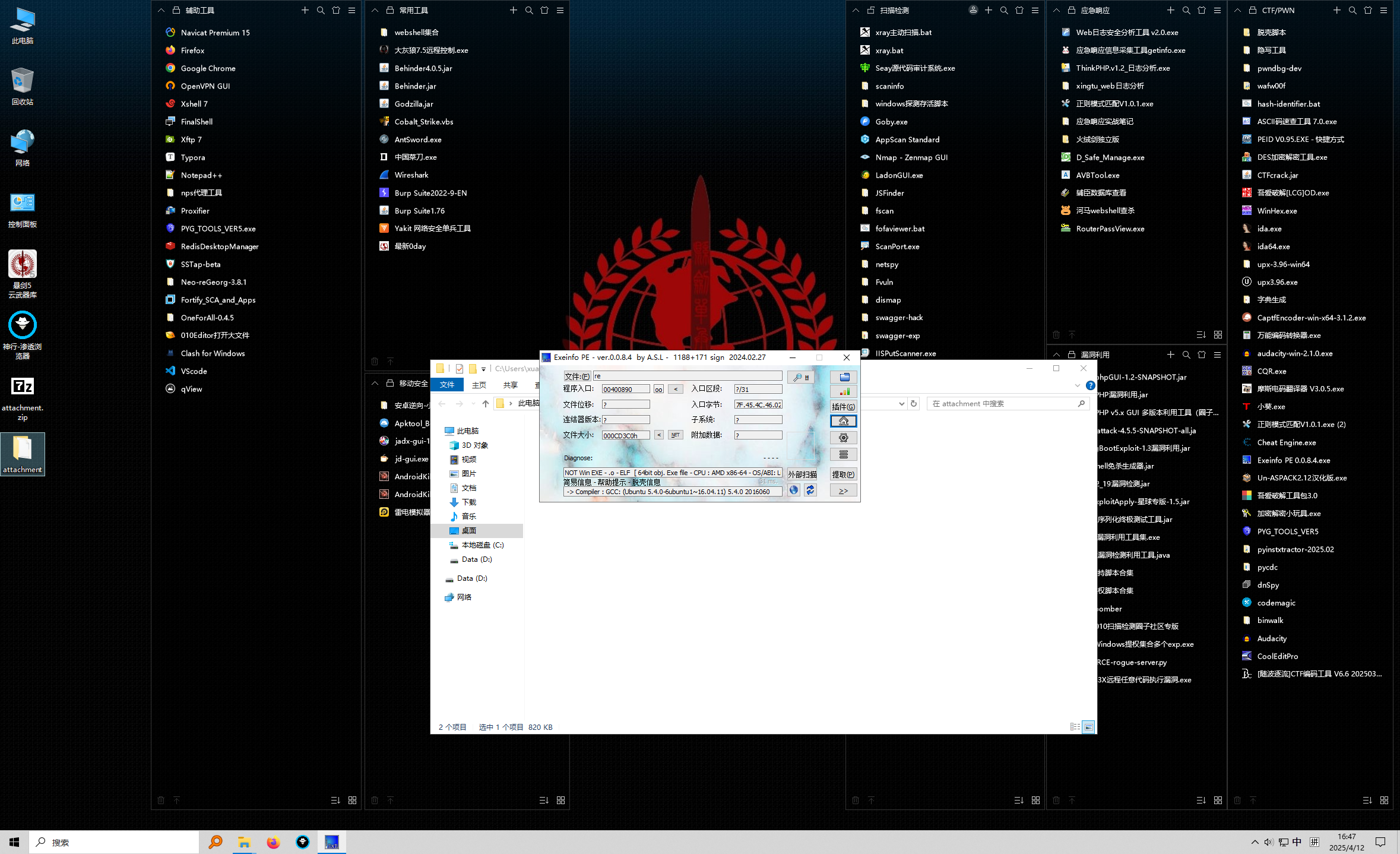
Task: Click the globe icon in Exeinfo PE
Action: (x=794, y=490)
